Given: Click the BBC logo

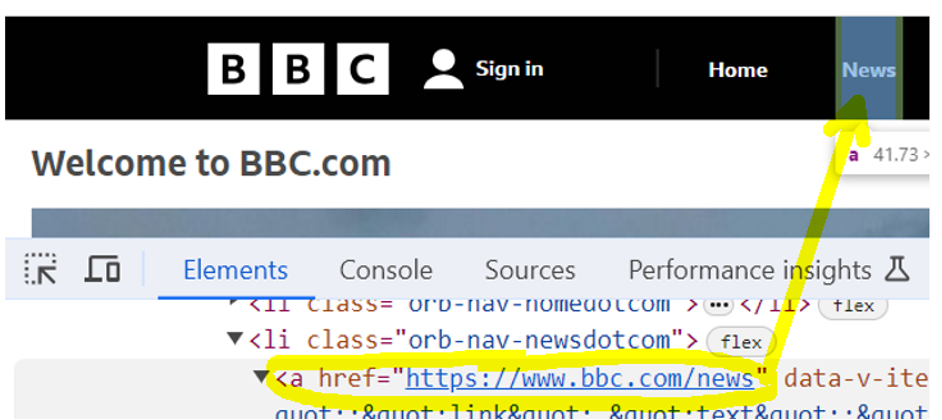Looking at the screenshot, I should click(x=298, y=69).
